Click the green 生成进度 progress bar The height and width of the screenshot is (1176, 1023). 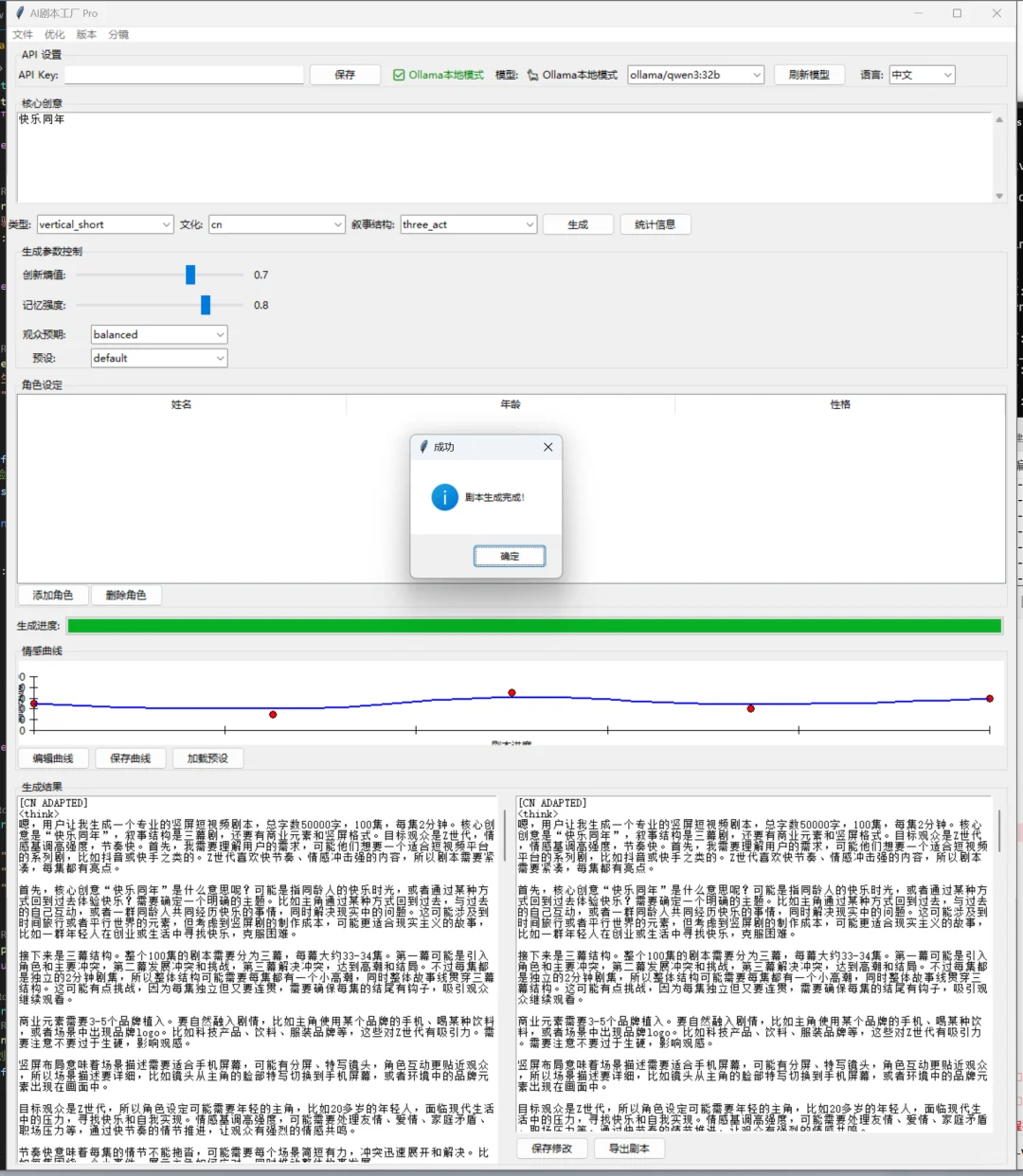coord(534,626)
